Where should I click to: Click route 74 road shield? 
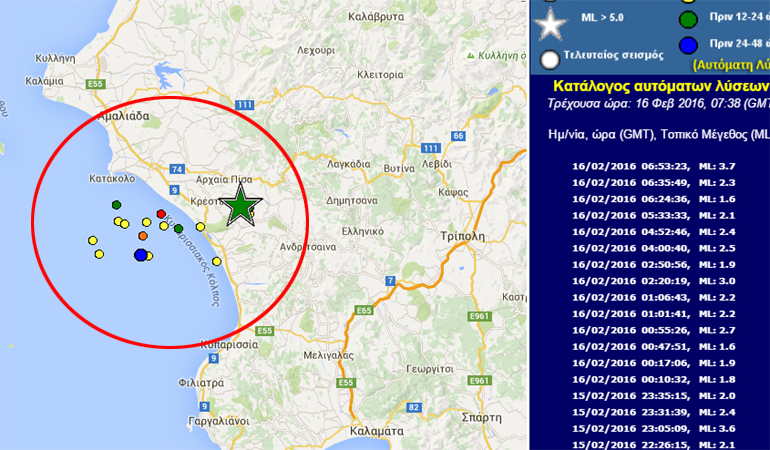[177, 169]
